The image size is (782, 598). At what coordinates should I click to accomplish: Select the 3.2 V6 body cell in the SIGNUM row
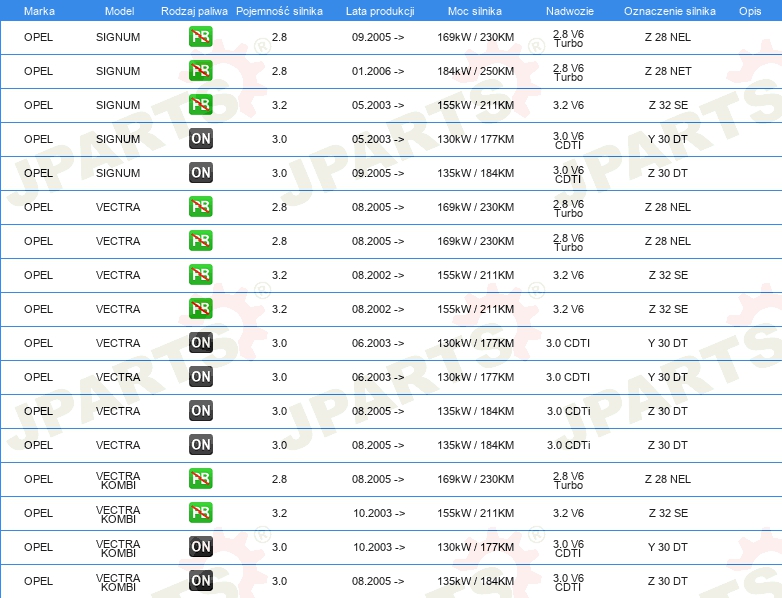coord(568,105)
